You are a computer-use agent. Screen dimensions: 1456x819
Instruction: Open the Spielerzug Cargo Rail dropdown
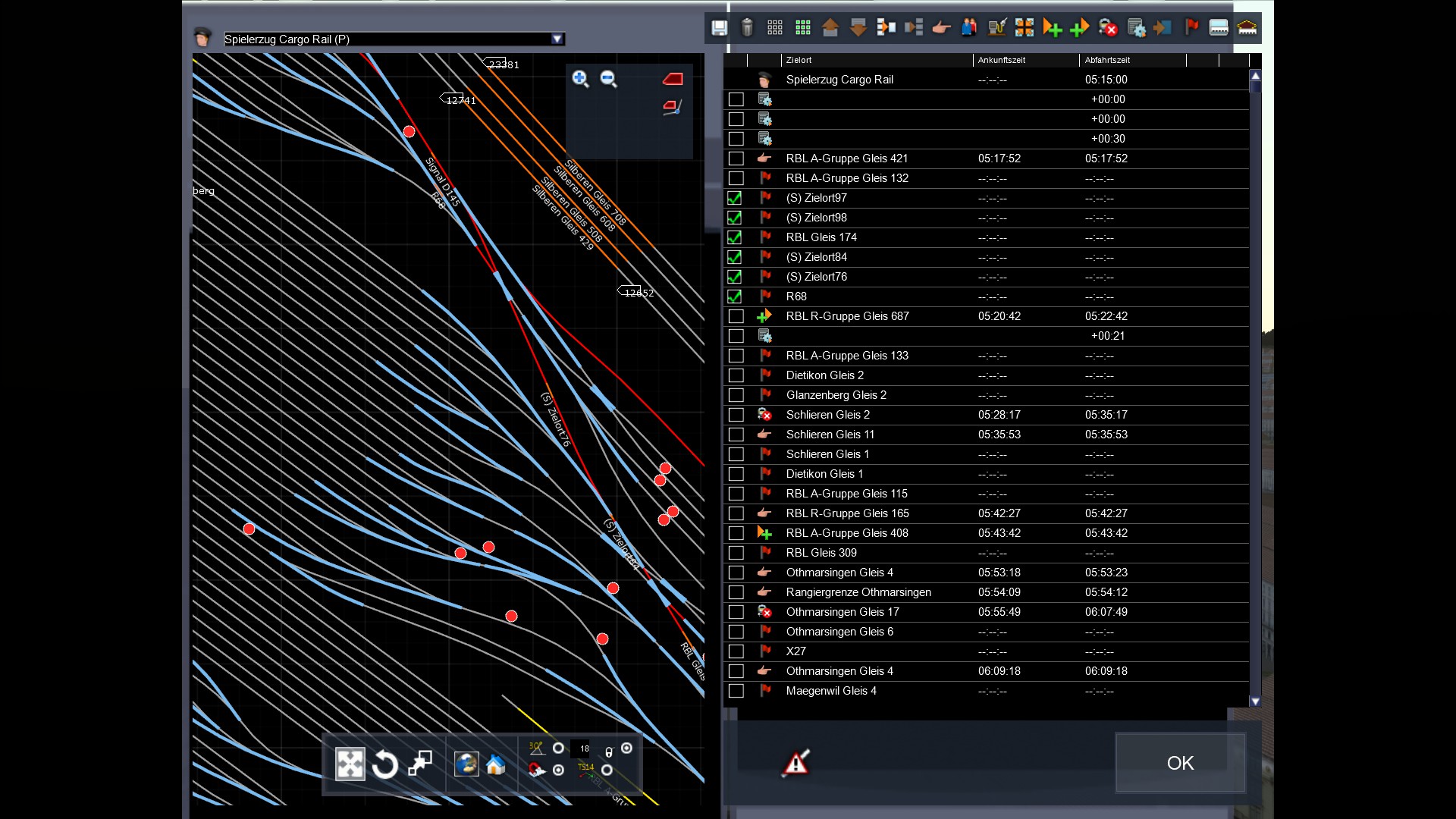pyautogui.click(x=557, y=39)
